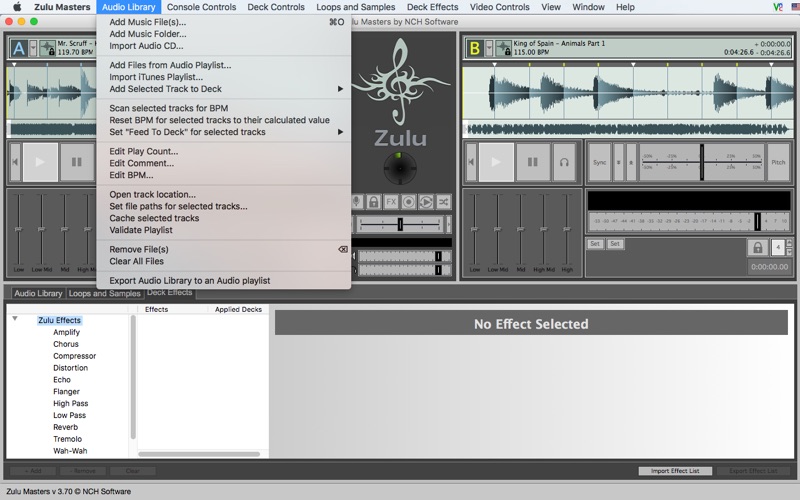
Task: Toggle the auto-play icon in center panel
Action: [x=426, y=202]
